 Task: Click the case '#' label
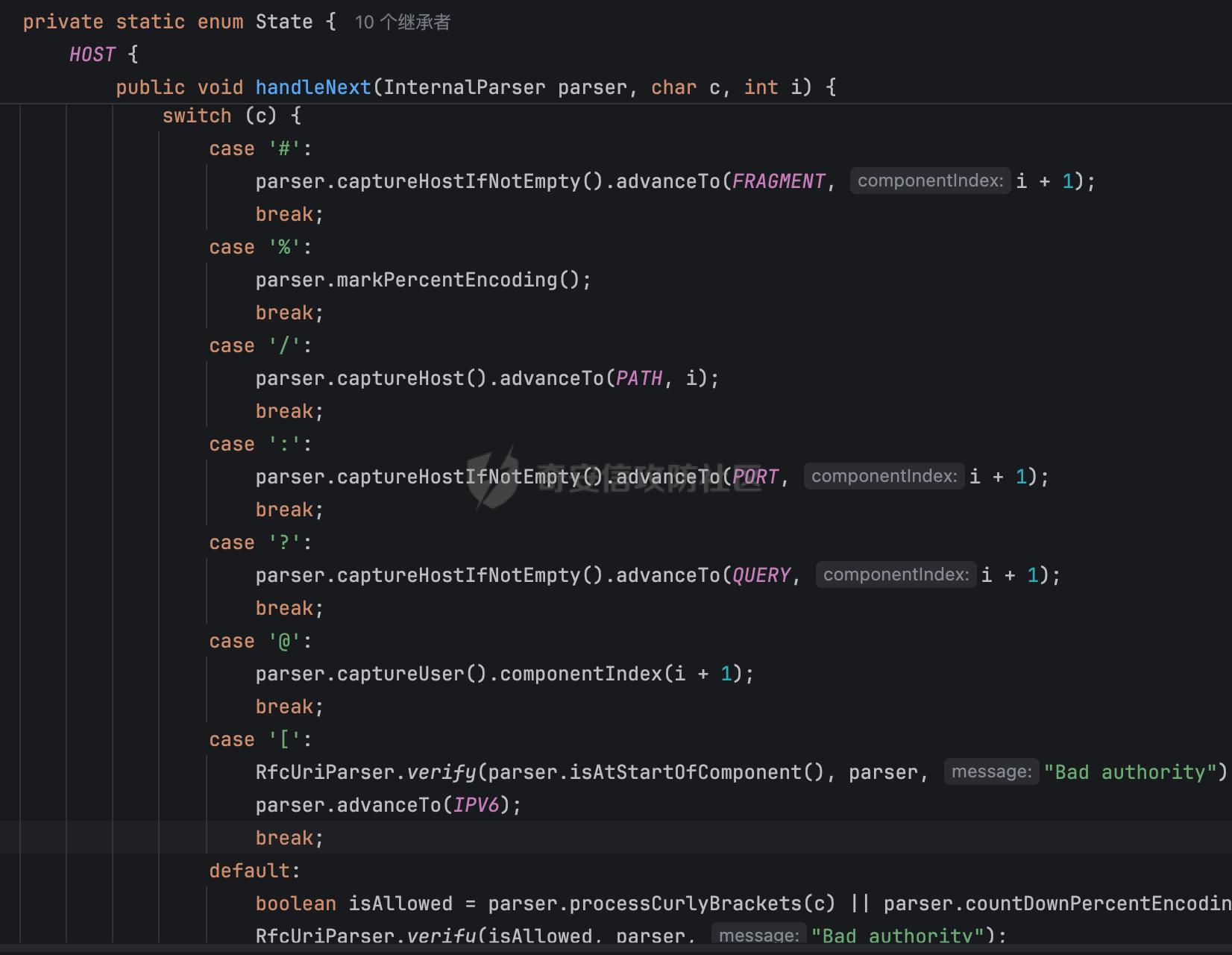[260, 148]
